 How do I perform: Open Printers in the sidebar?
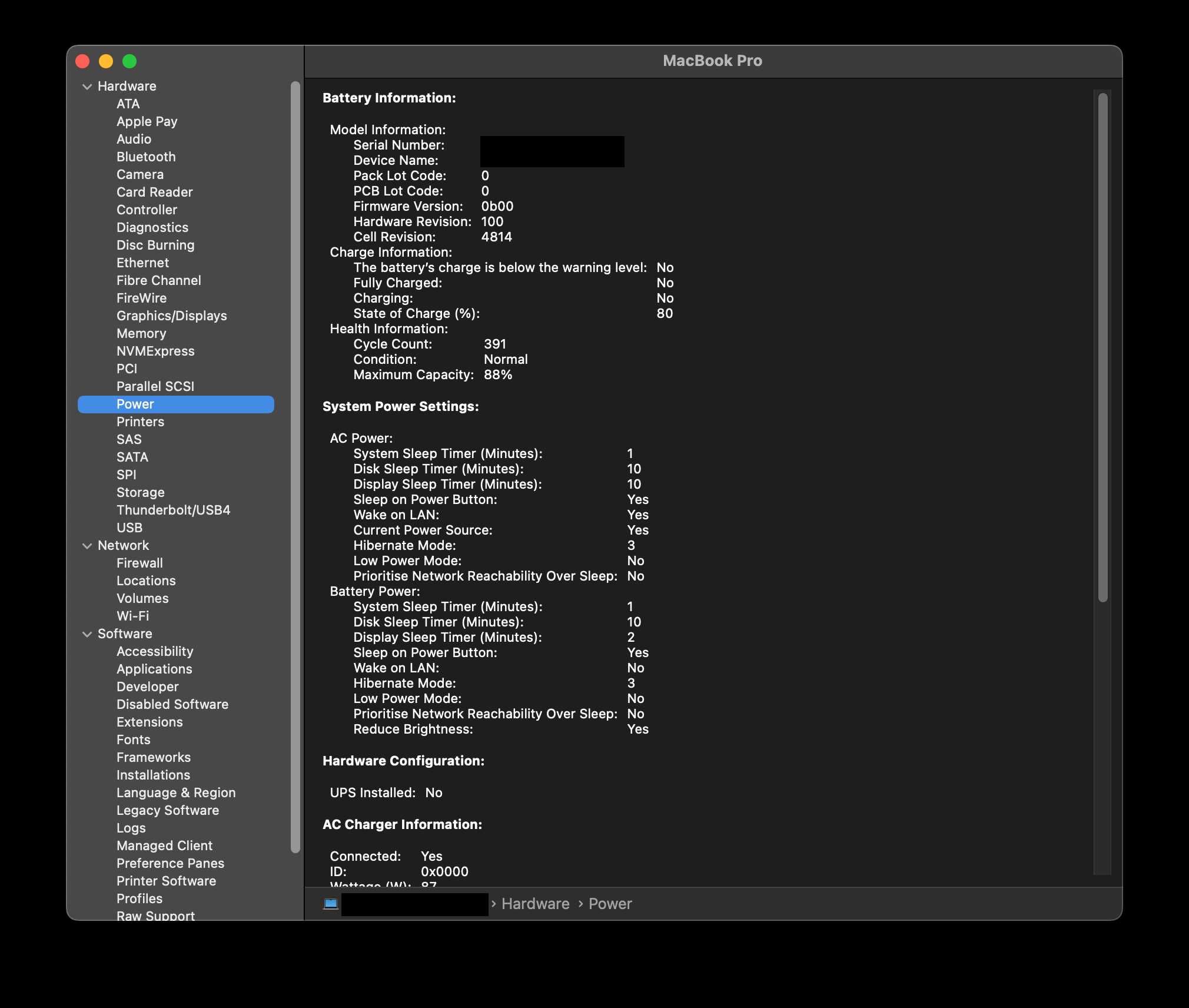coord(140,422)
